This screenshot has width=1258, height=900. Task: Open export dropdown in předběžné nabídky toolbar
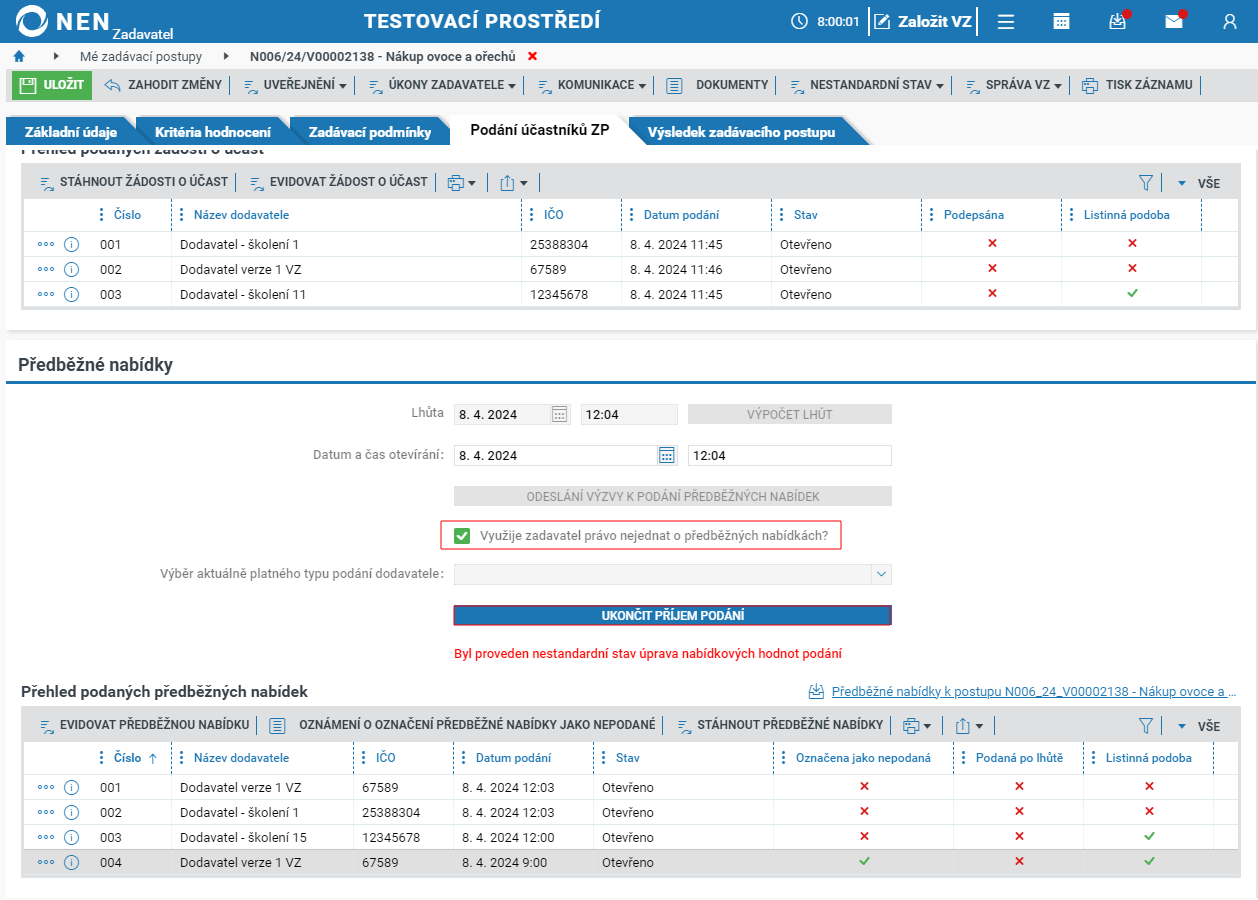tap(968, 726)
